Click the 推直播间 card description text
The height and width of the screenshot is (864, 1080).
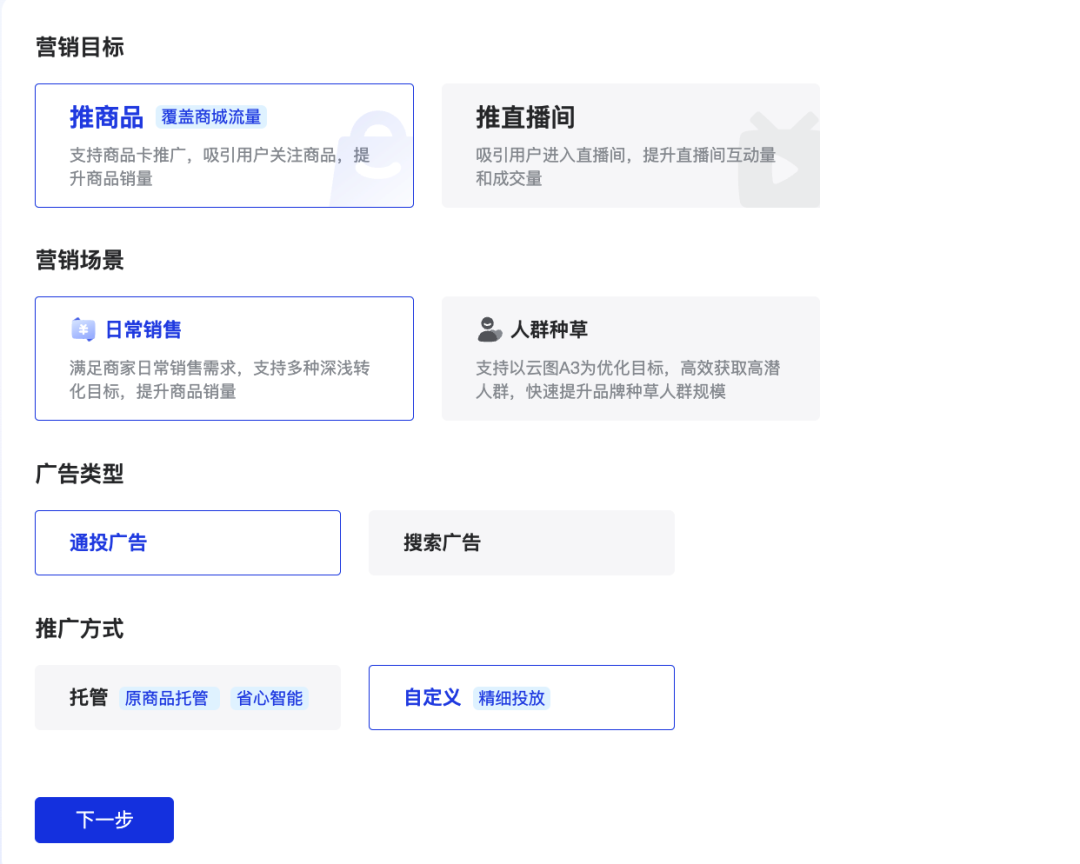[x=625, y=167]
